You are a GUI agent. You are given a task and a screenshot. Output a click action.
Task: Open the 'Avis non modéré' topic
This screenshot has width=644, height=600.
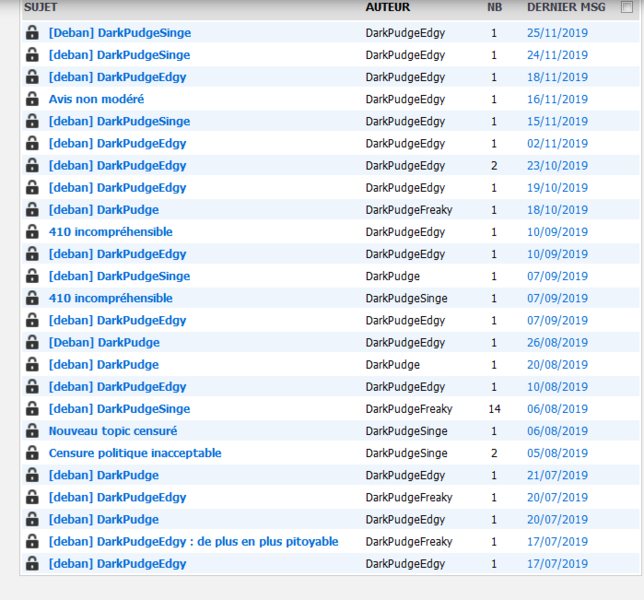click(97, 99)
